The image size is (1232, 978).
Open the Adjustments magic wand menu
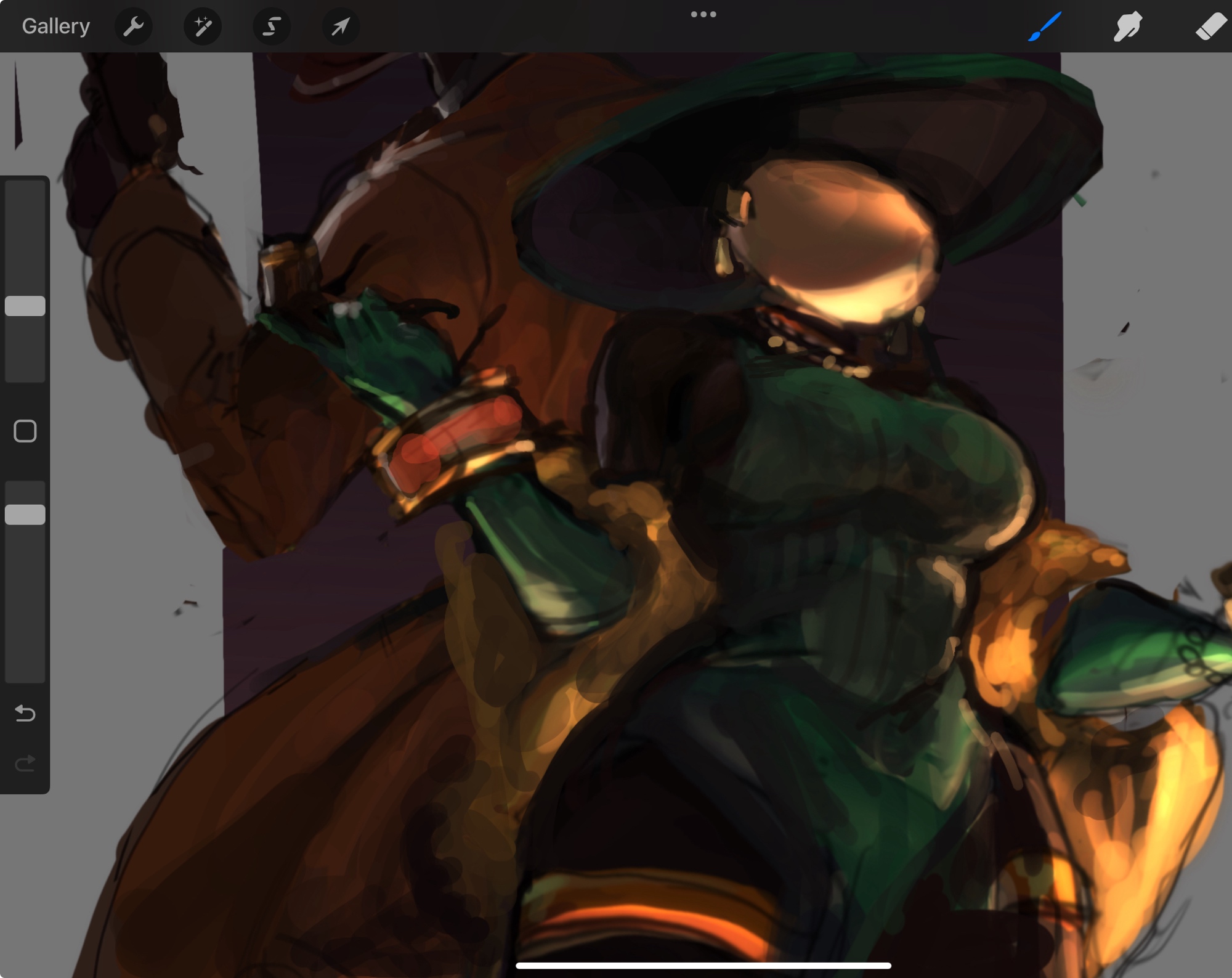click(x=203, y=26)
